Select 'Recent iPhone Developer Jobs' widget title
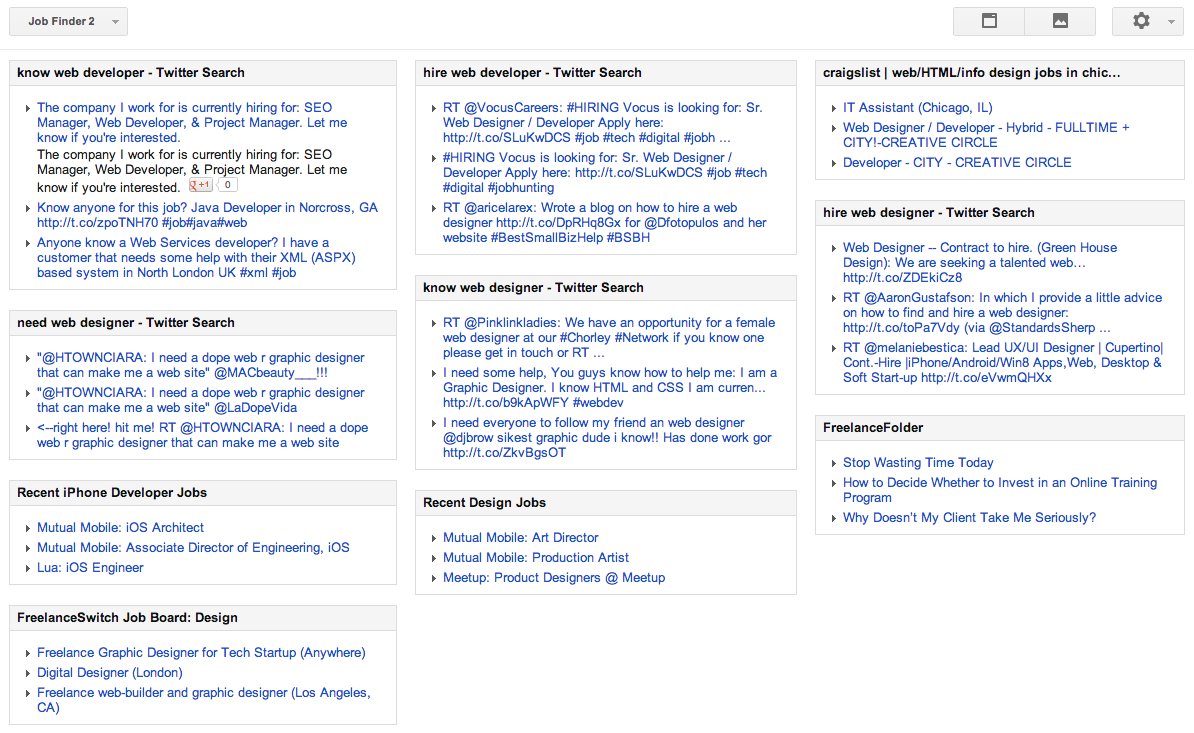 (x=112, y=492)
